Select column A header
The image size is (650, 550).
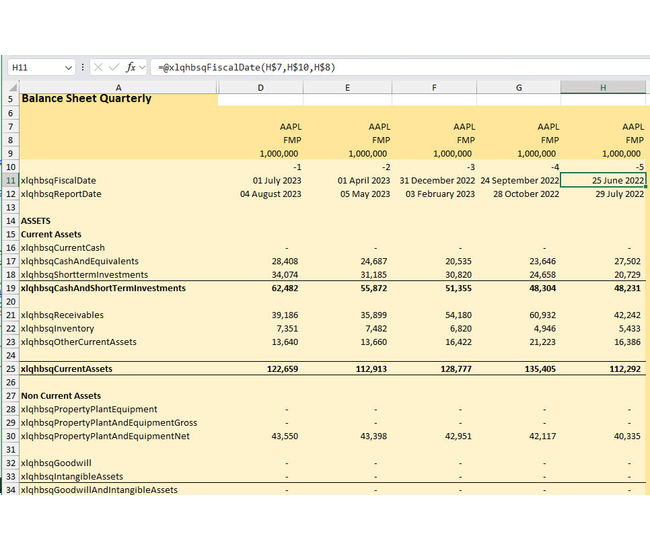point(118,87)
